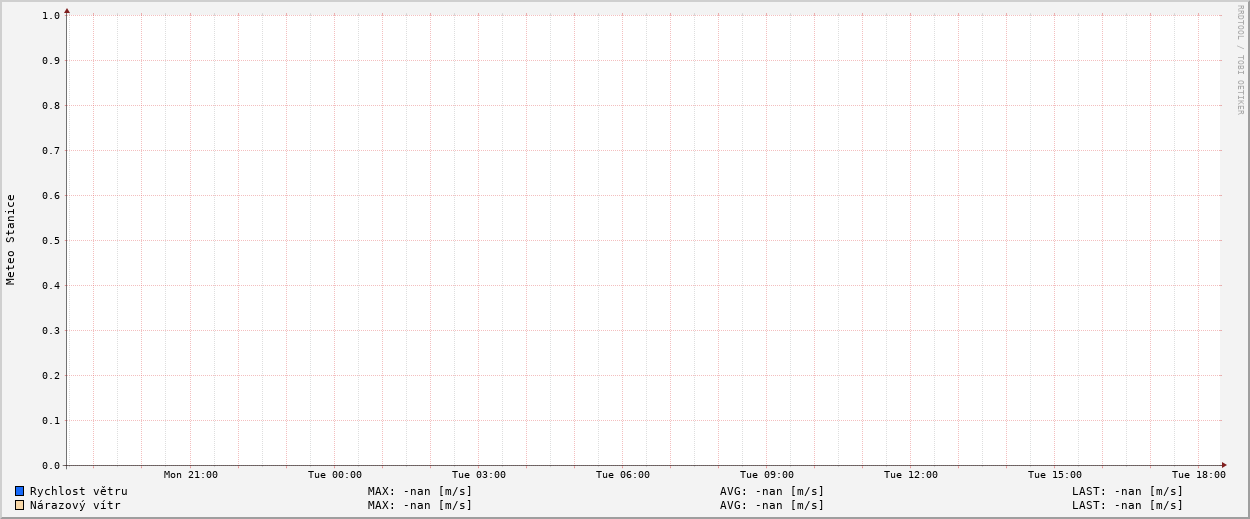Screen dimensions: 1250x519
Task: Select the Tue 06:00 time label
Action: click(x=622, y=475)
